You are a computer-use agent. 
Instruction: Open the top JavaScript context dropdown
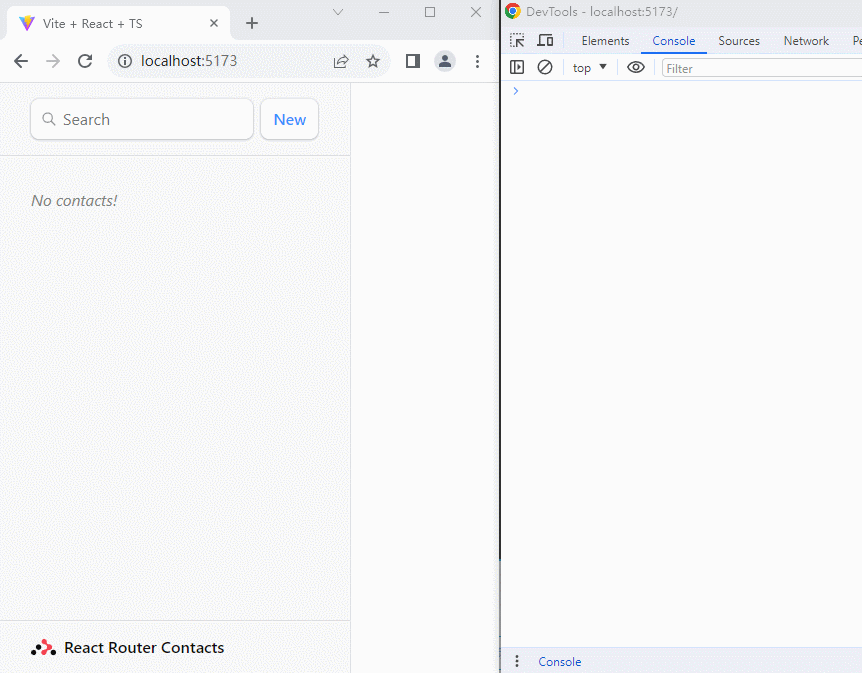[x=589, y=68]
